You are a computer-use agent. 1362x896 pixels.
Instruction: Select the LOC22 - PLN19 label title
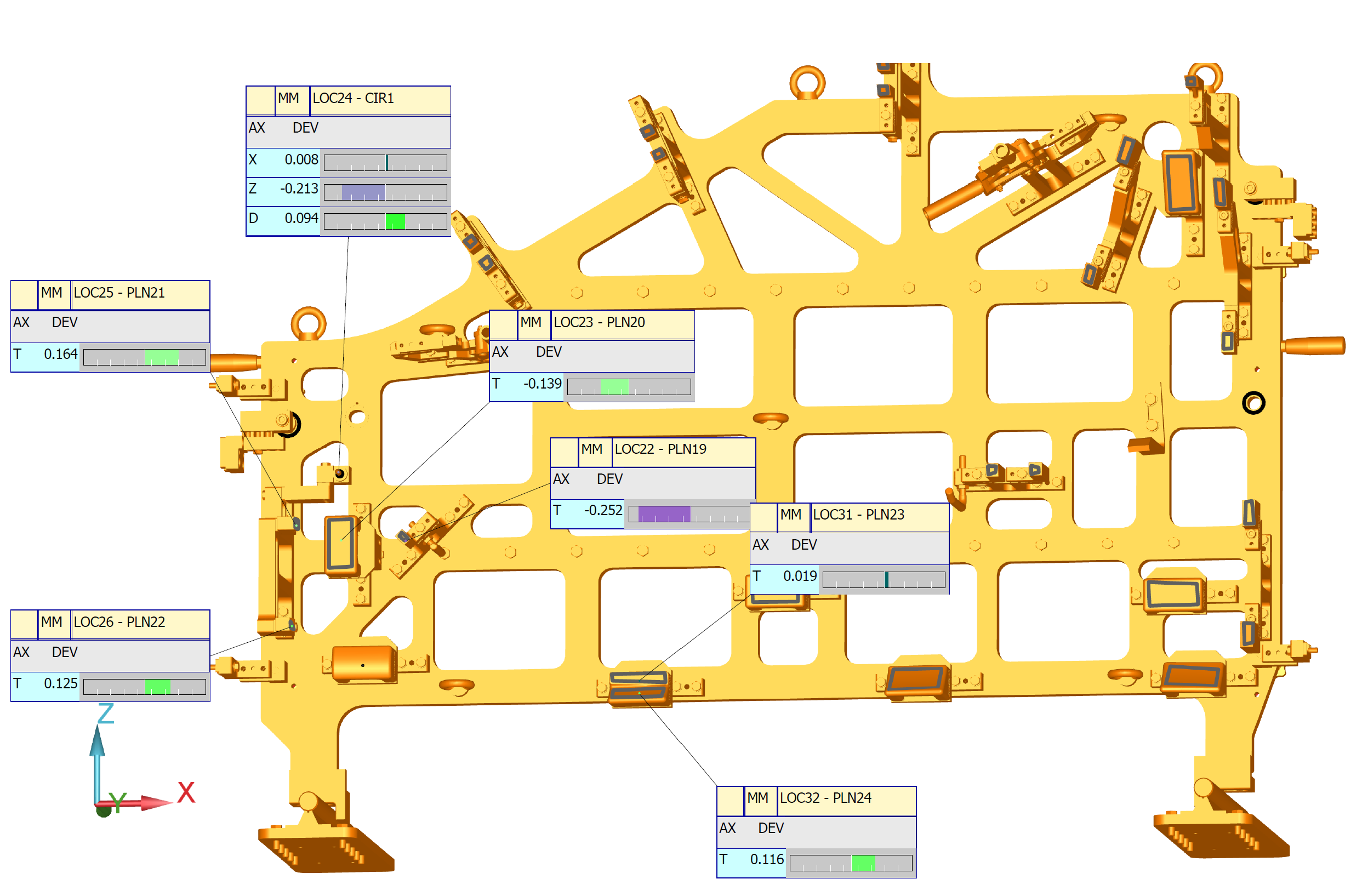660,449
